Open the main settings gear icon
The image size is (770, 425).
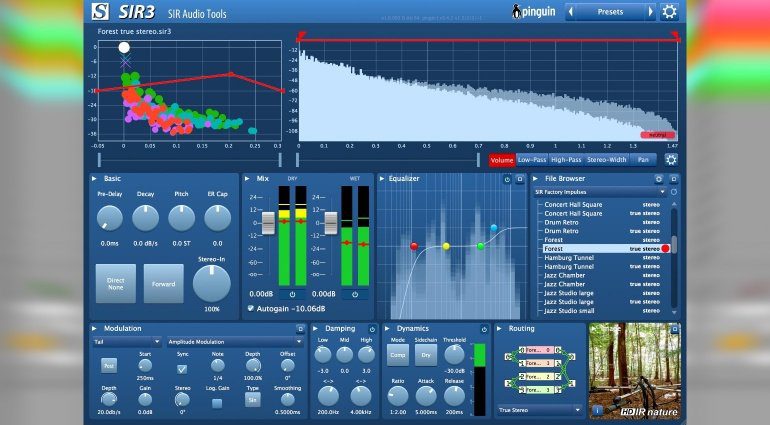click(x=669, y=12)
